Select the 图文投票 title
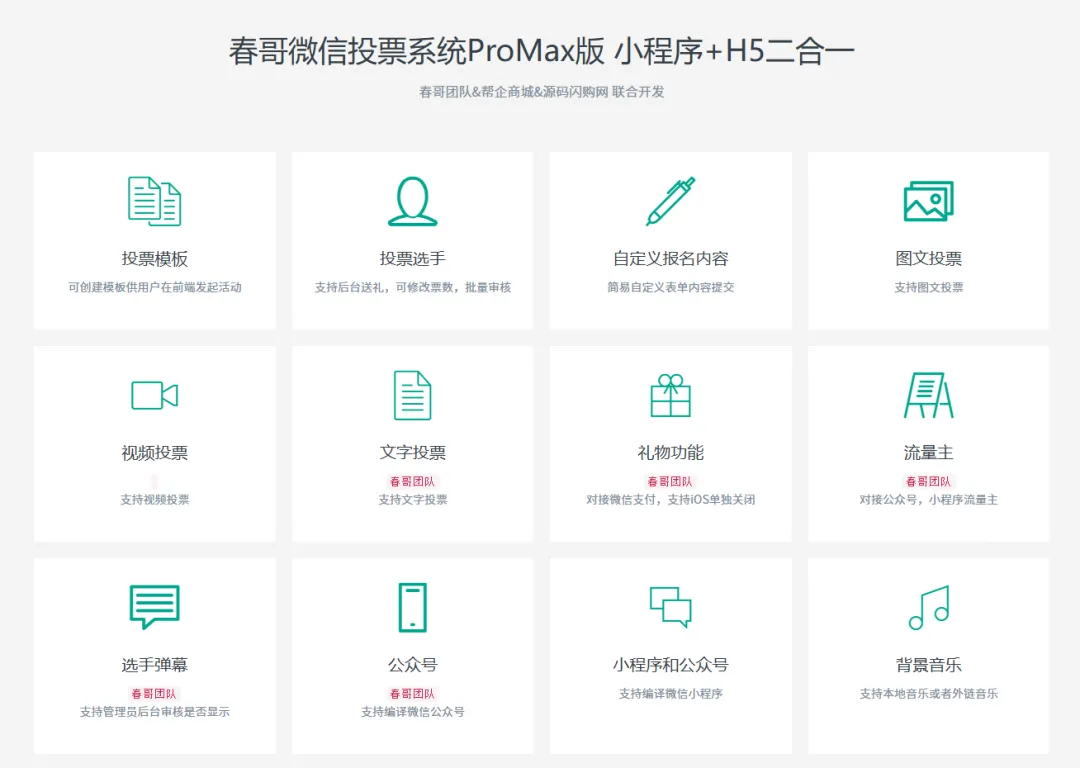Image resolution: width=1080 pixels, height=768 pixels. 928,259
